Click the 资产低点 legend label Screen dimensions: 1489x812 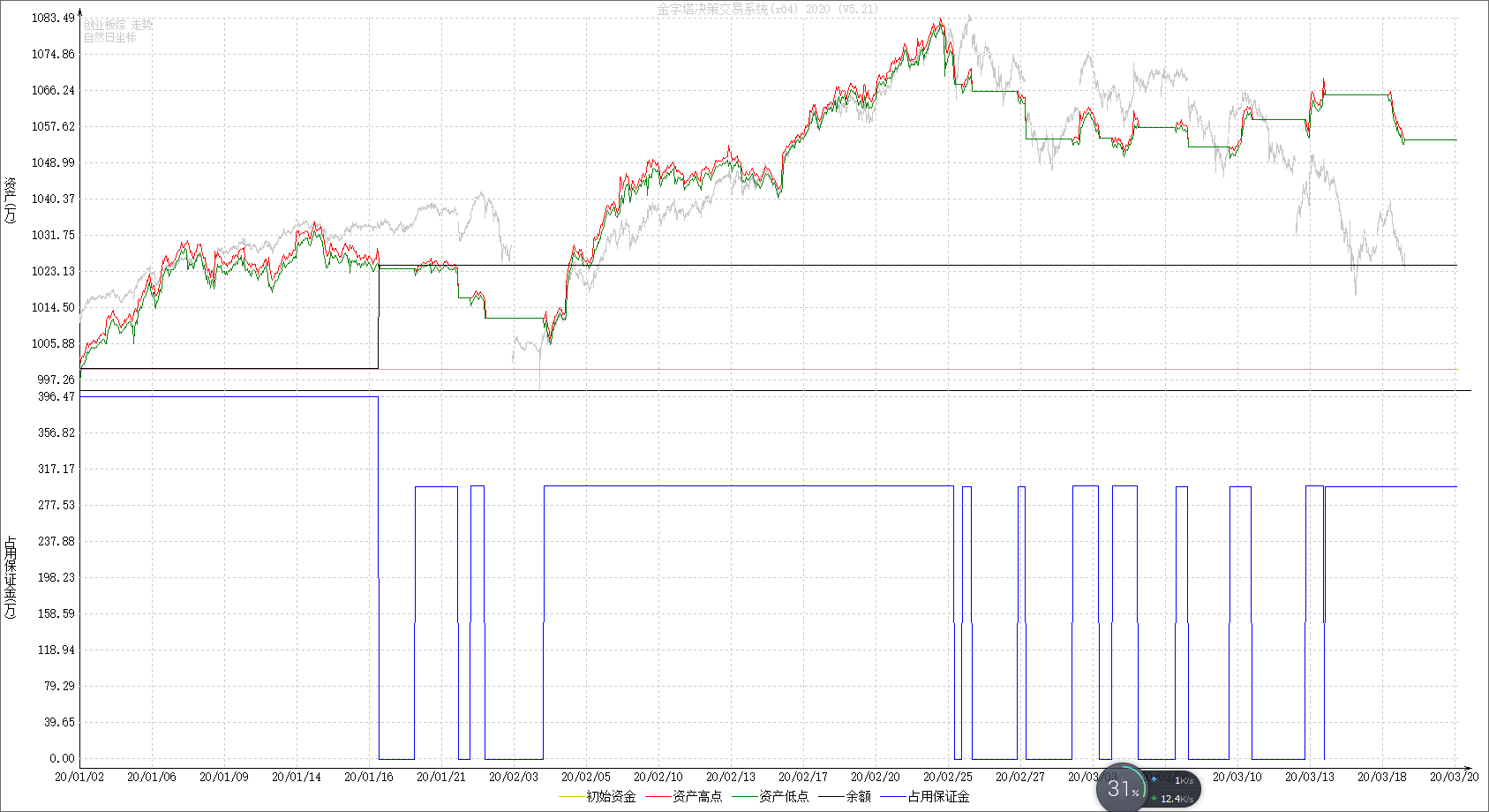[784, 796]
